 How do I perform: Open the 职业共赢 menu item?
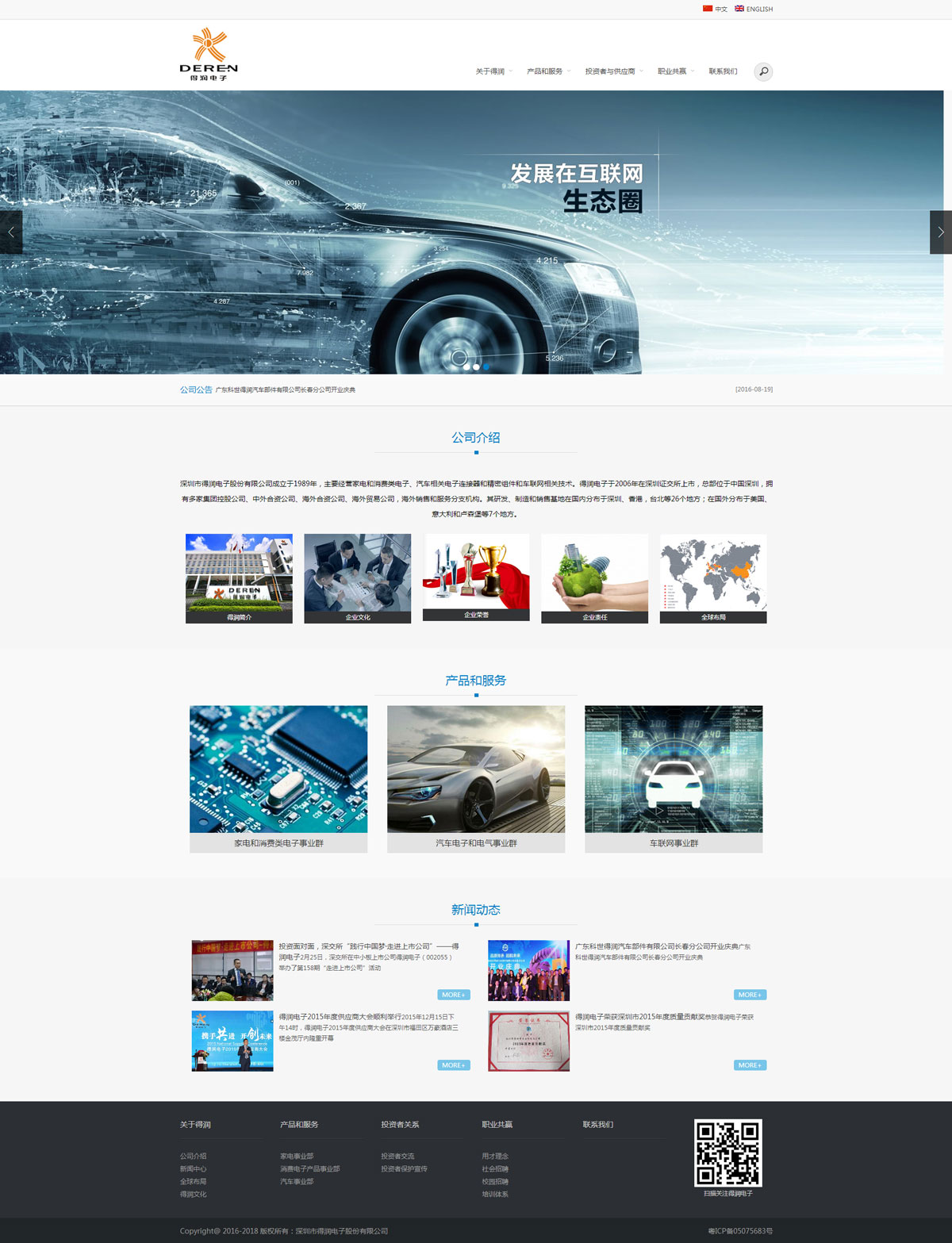pyautogui.click(x=672, y=71)
